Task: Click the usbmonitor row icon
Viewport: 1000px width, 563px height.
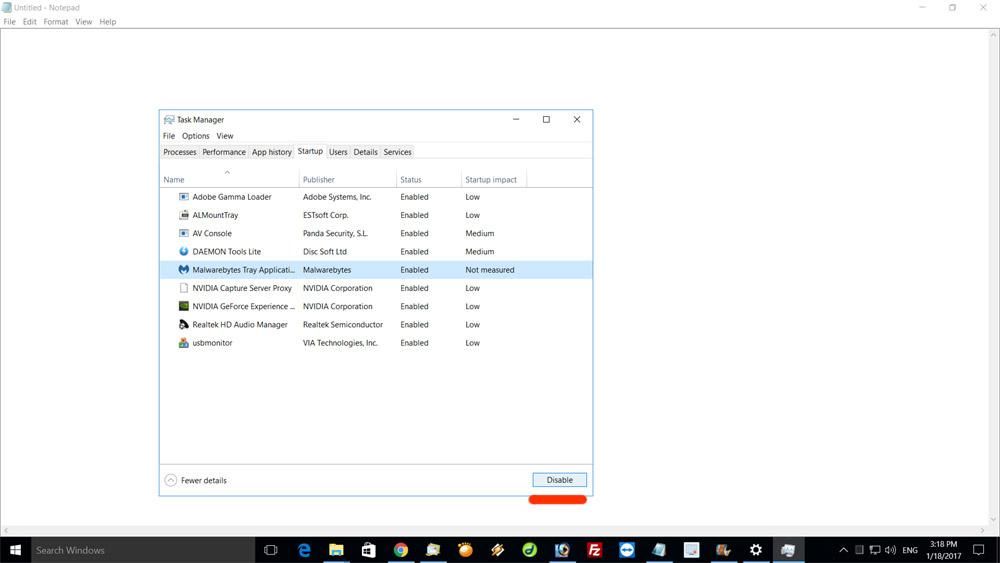Action: point(184,343)
